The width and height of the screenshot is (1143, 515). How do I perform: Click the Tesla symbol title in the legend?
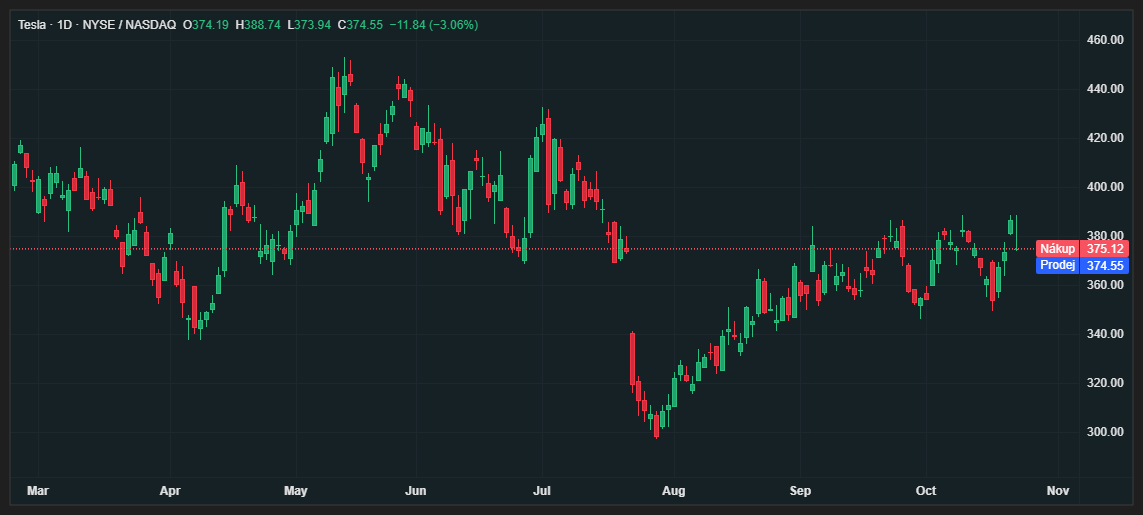(x=32, y=25)
